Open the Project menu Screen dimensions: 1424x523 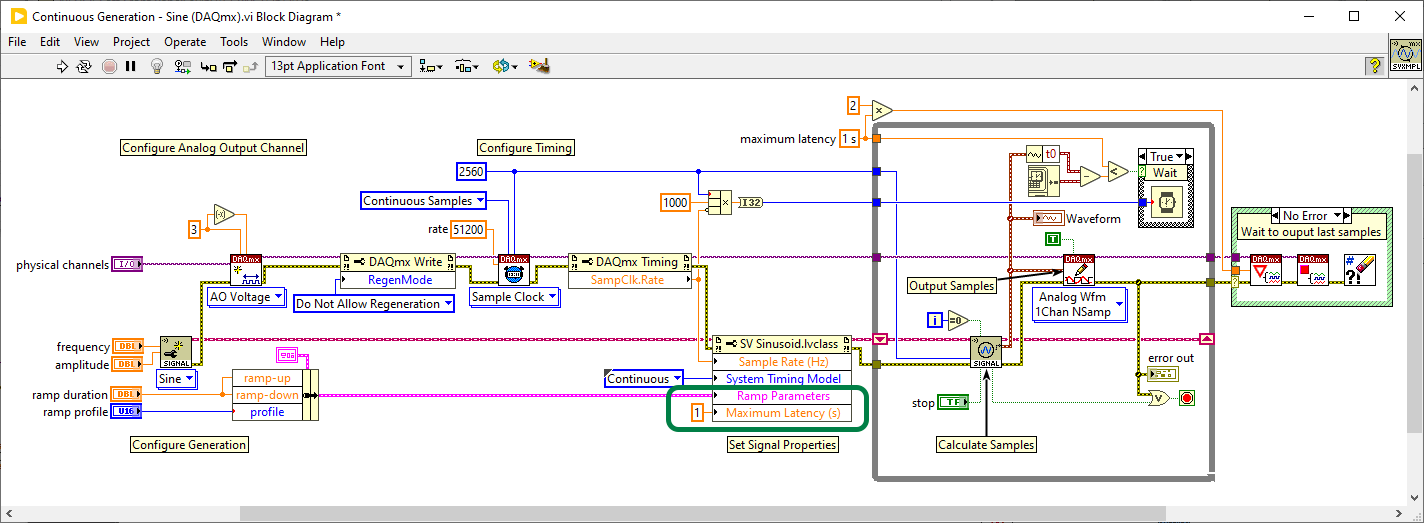pos(131,42)
